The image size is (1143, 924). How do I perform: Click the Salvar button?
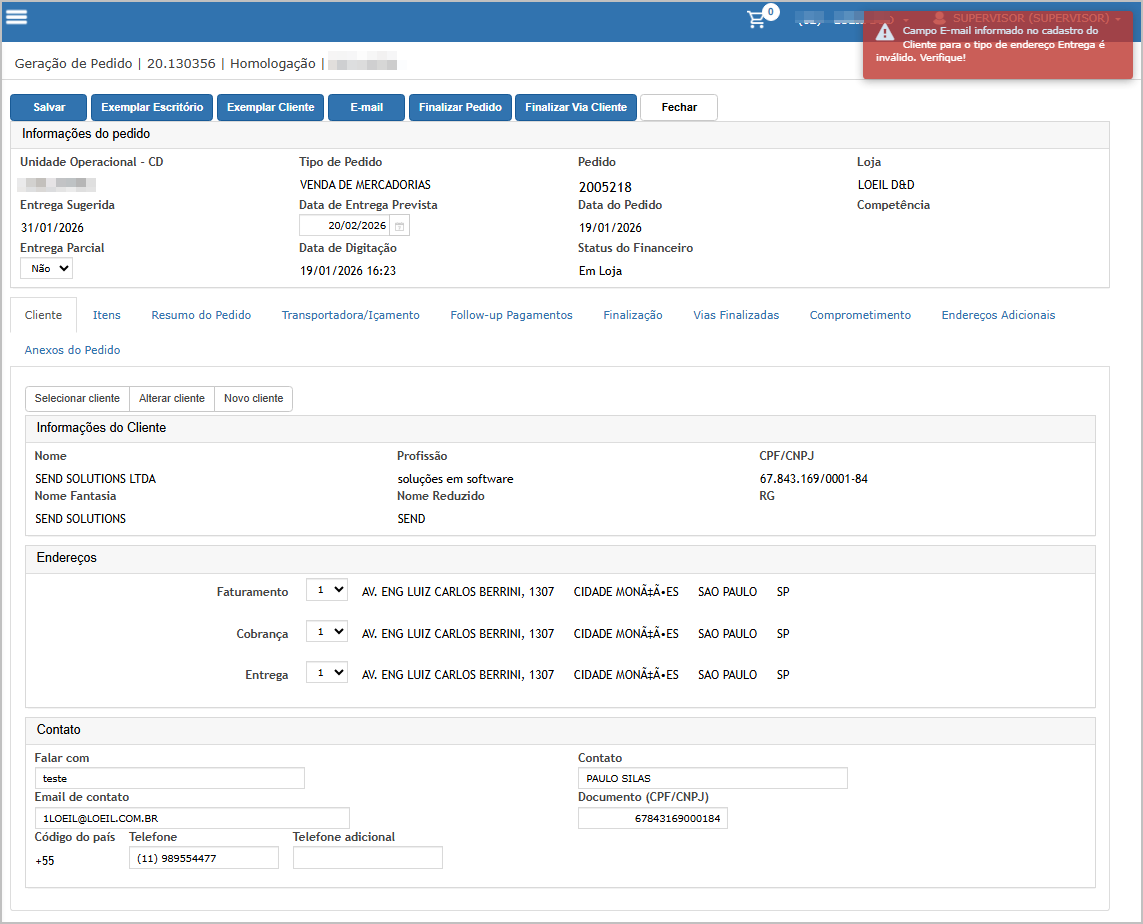tap(49, 108)
